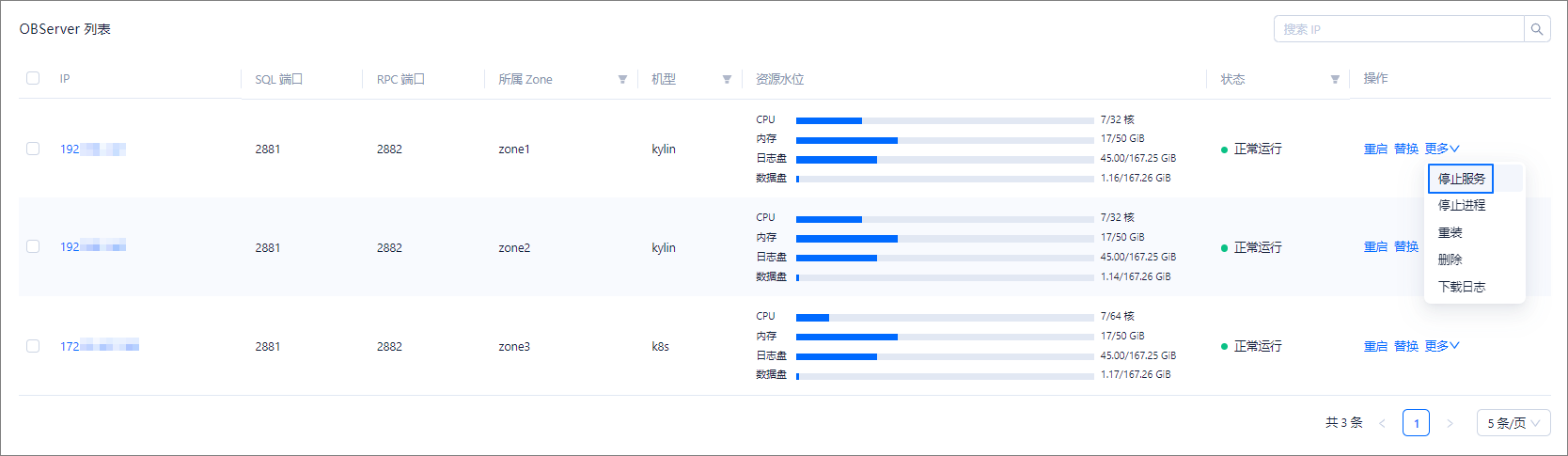Go to next page arrow

coord(1450,423)
